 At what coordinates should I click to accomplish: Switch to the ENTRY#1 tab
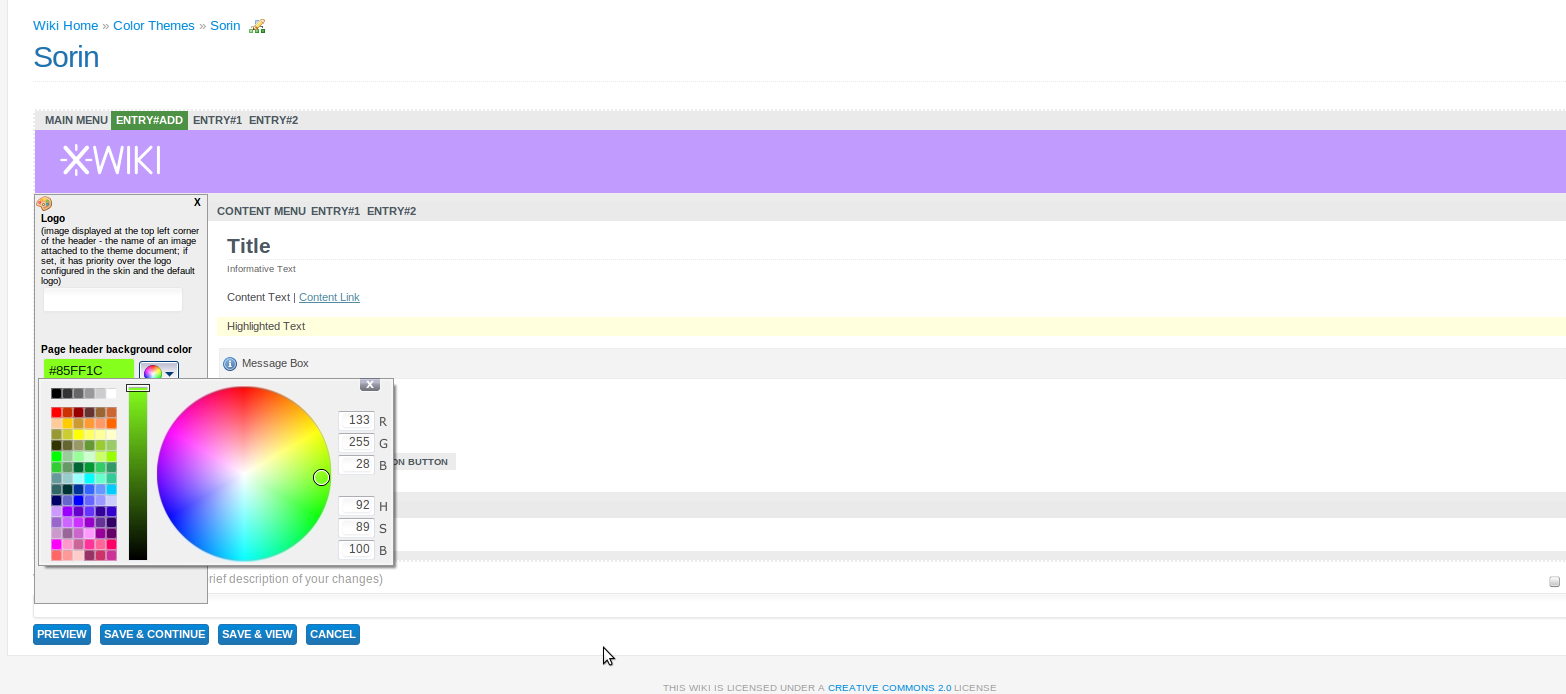216,120
